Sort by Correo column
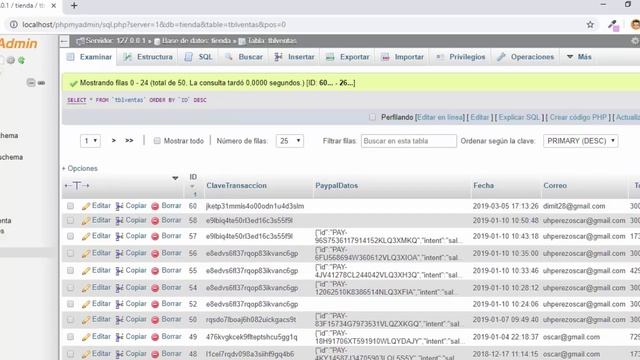Screen dimensions: 640x360 click(x=555, y=186)
